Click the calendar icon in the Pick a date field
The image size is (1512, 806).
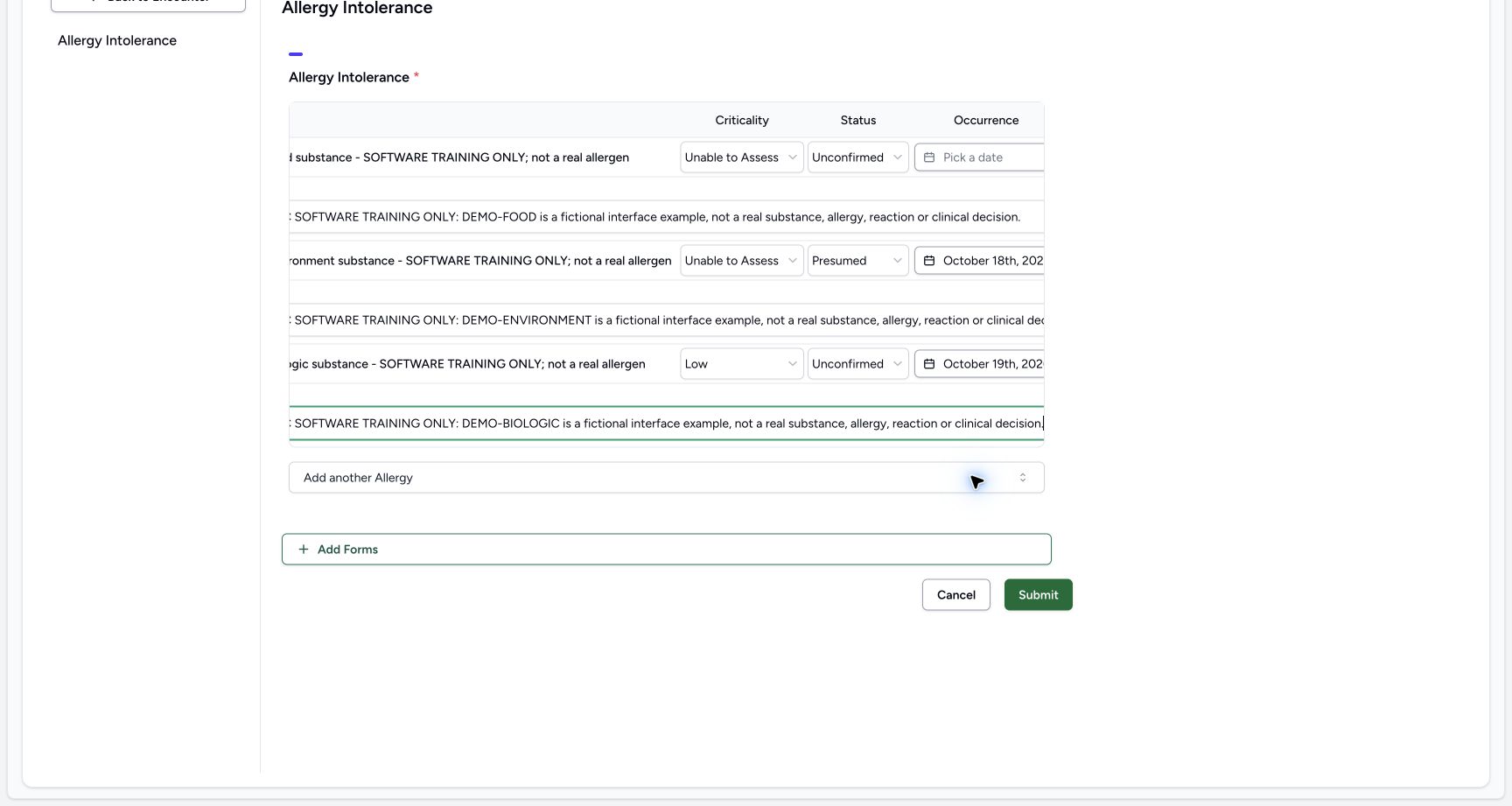pyautogui.click(x=929, y=158)
